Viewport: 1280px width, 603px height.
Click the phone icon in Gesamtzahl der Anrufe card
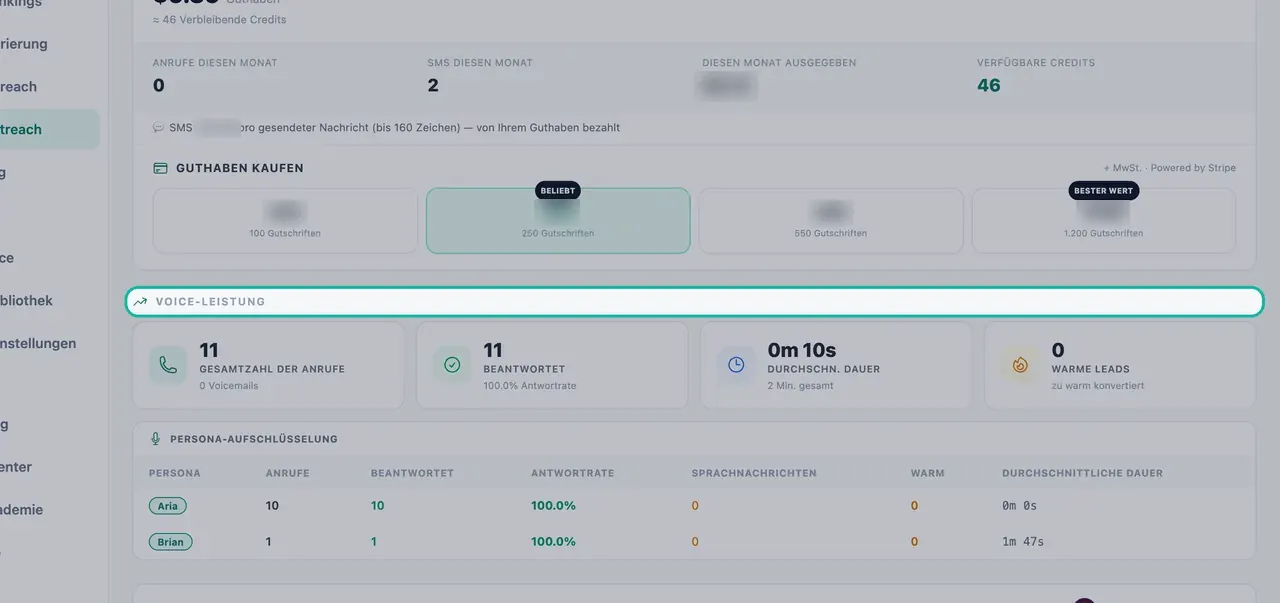click(x=168, y=365)
